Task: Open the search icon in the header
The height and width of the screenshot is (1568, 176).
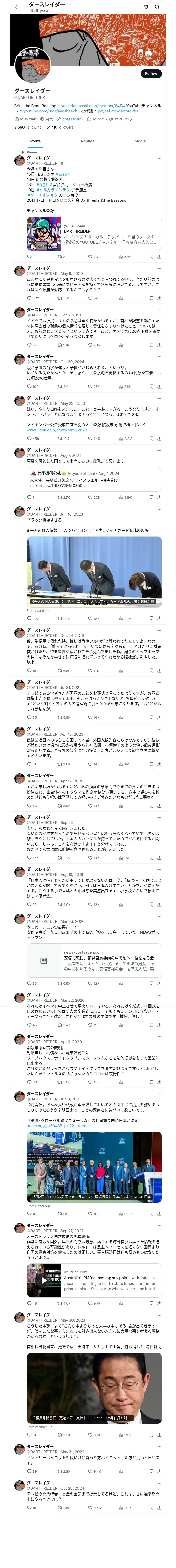Action: click(x=157, y=7)
